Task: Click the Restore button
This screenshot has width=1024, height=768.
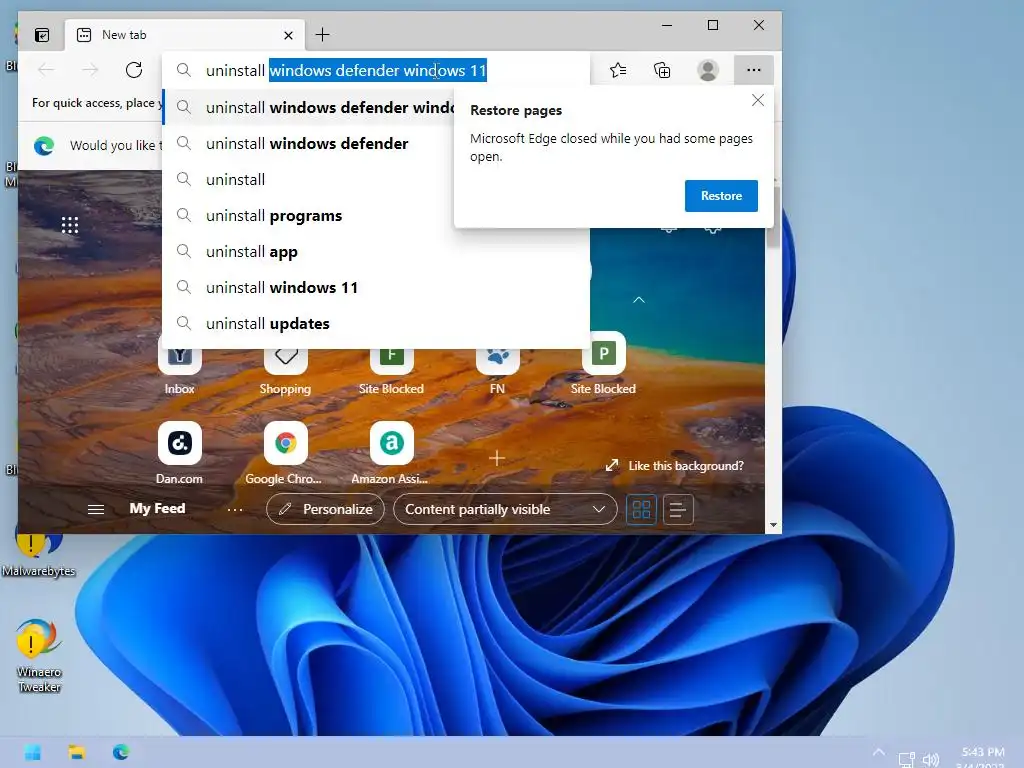Action: (721, 196)
